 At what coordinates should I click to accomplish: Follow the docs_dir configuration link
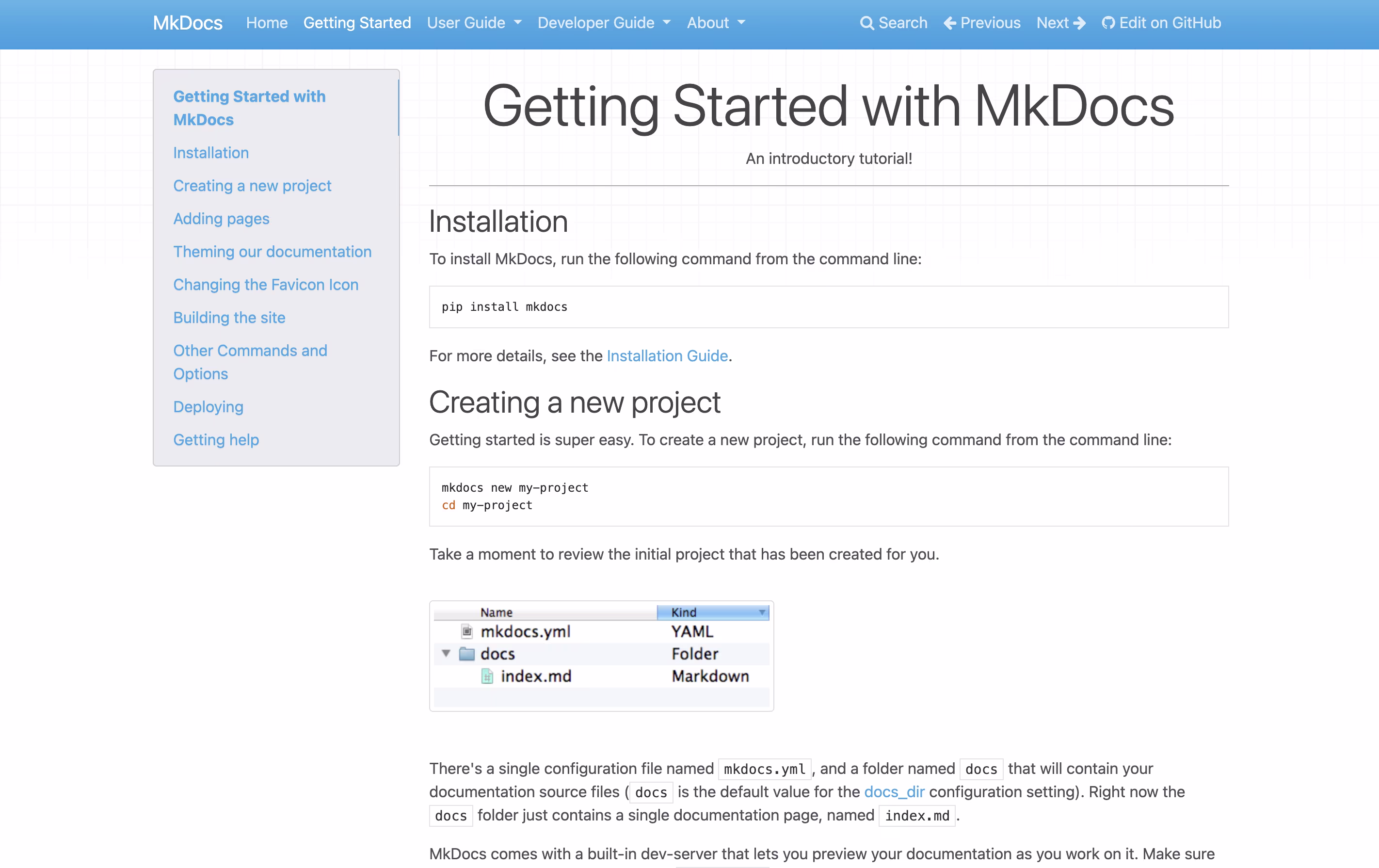click(894, 792)
